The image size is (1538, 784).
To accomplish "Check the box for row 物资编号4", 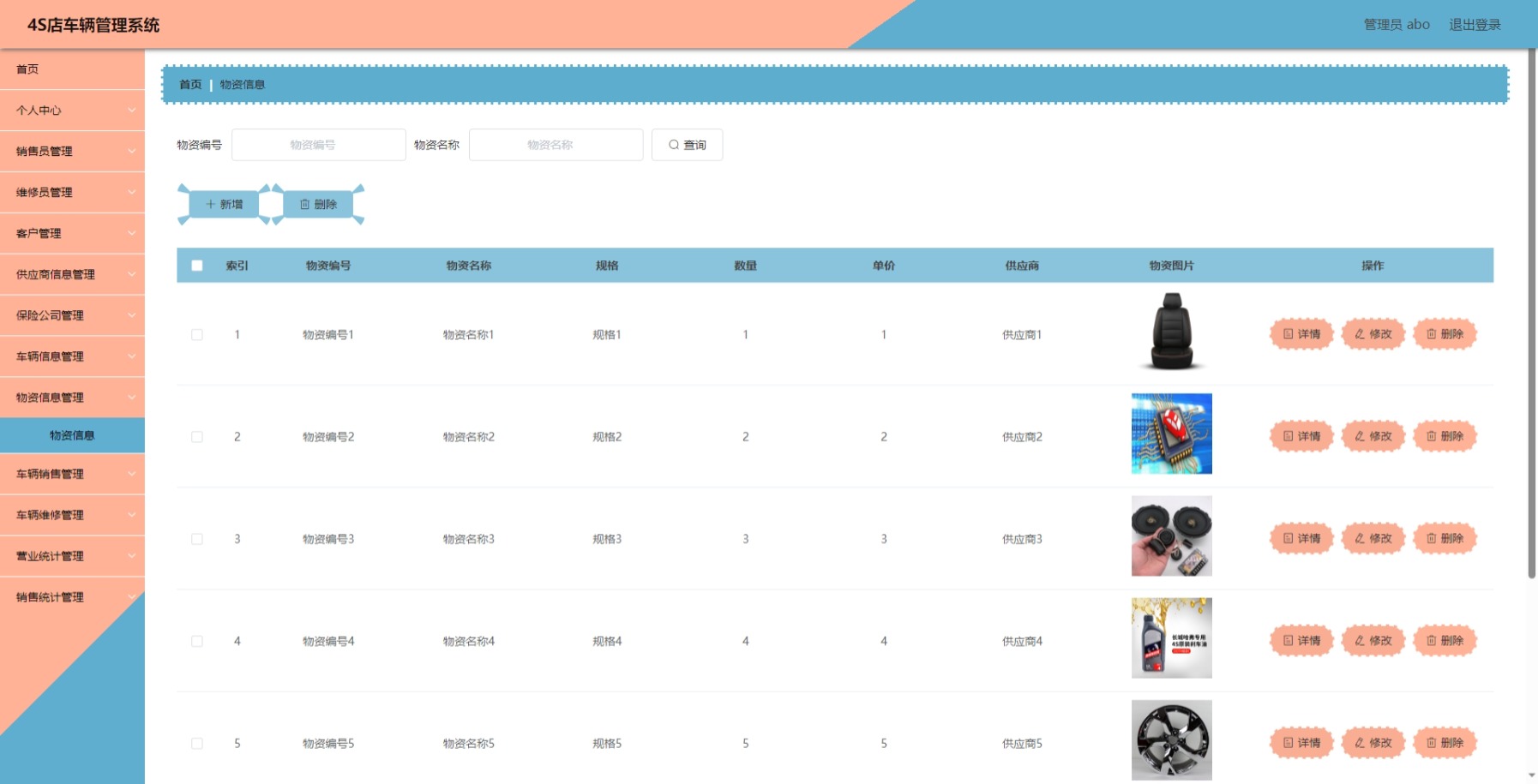I will 197,641.
